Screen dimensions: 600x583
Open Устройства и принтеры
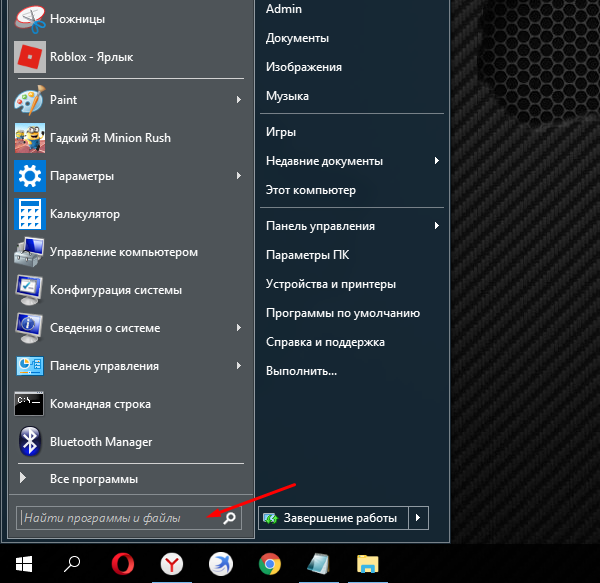pyautogui.click(x=331, y=284)
